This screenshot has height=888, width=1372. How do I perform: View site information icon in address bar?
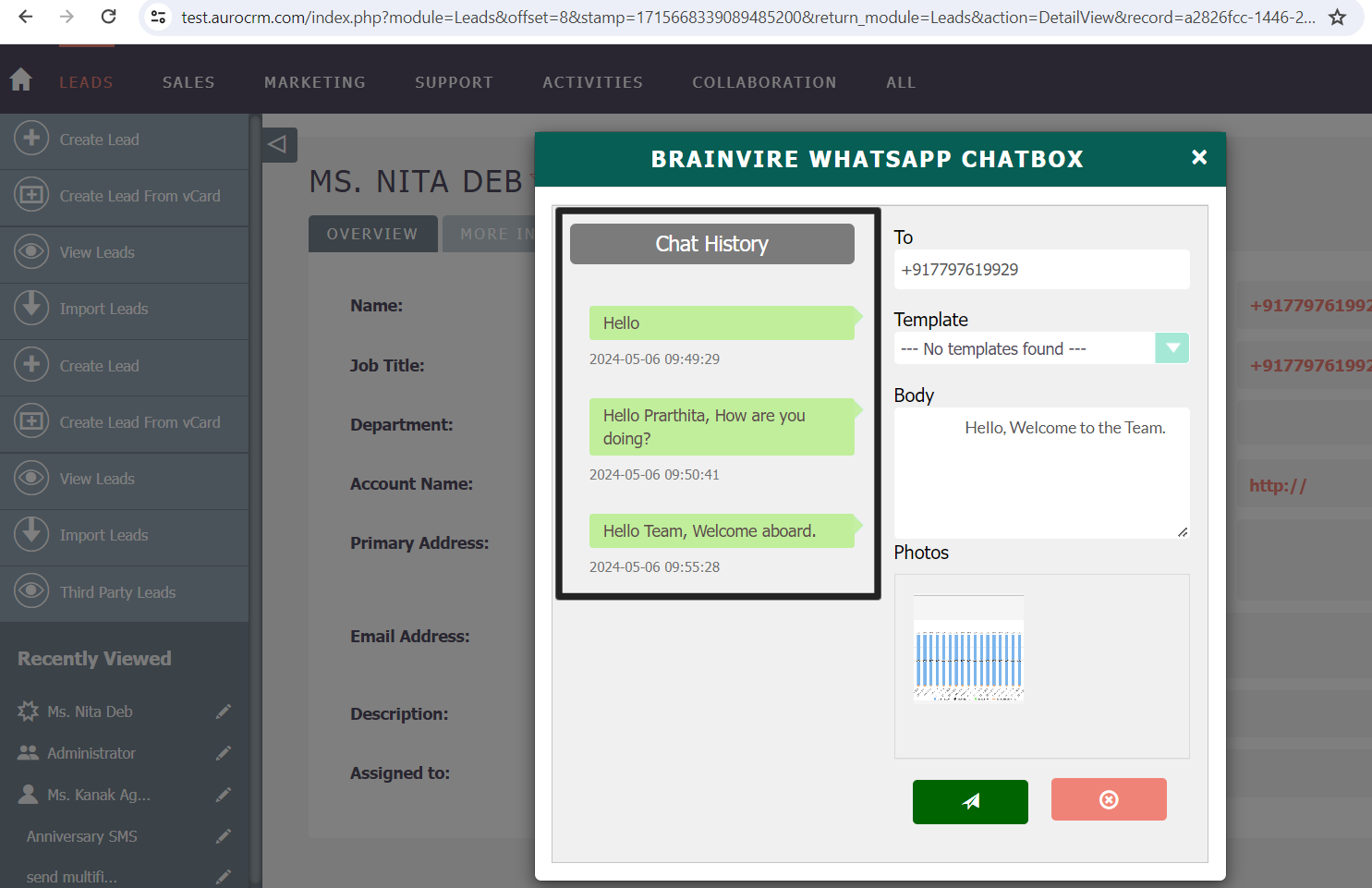coord(158,17)
